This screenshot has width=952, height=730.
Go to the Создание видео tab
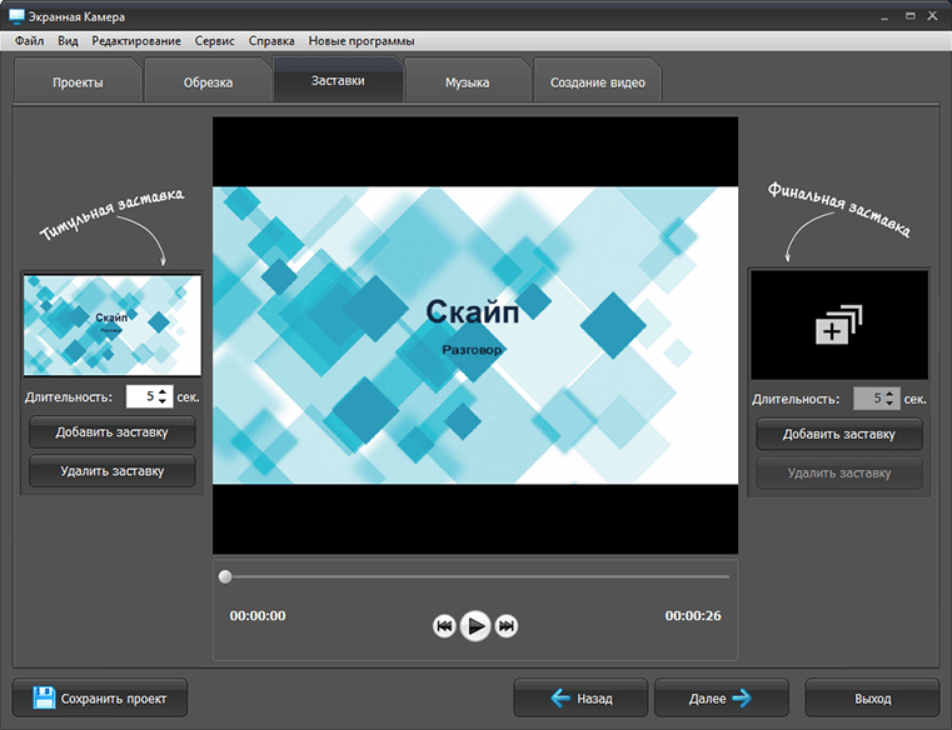(x=597, y=82)
